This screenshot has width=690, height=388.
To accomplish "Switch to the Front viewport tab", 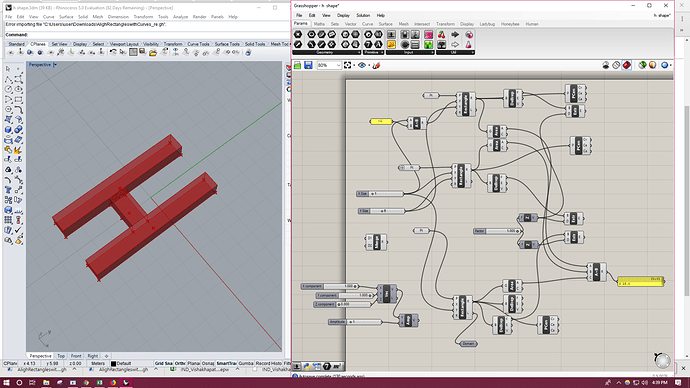I will (x=76, y=356).
